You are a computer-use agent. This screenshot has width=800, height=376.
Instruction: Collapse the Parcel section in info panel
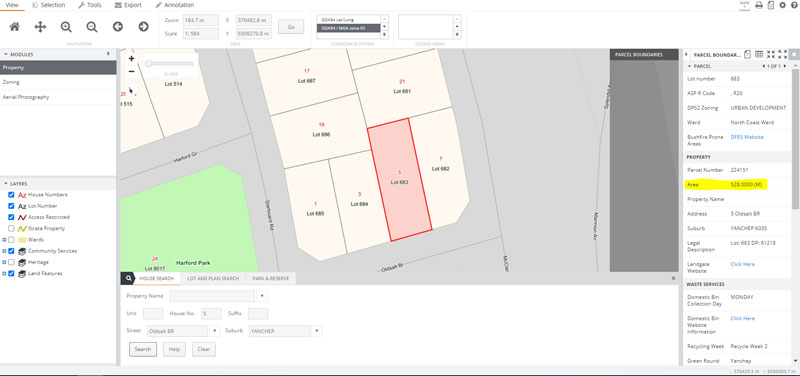click(690, 66)
